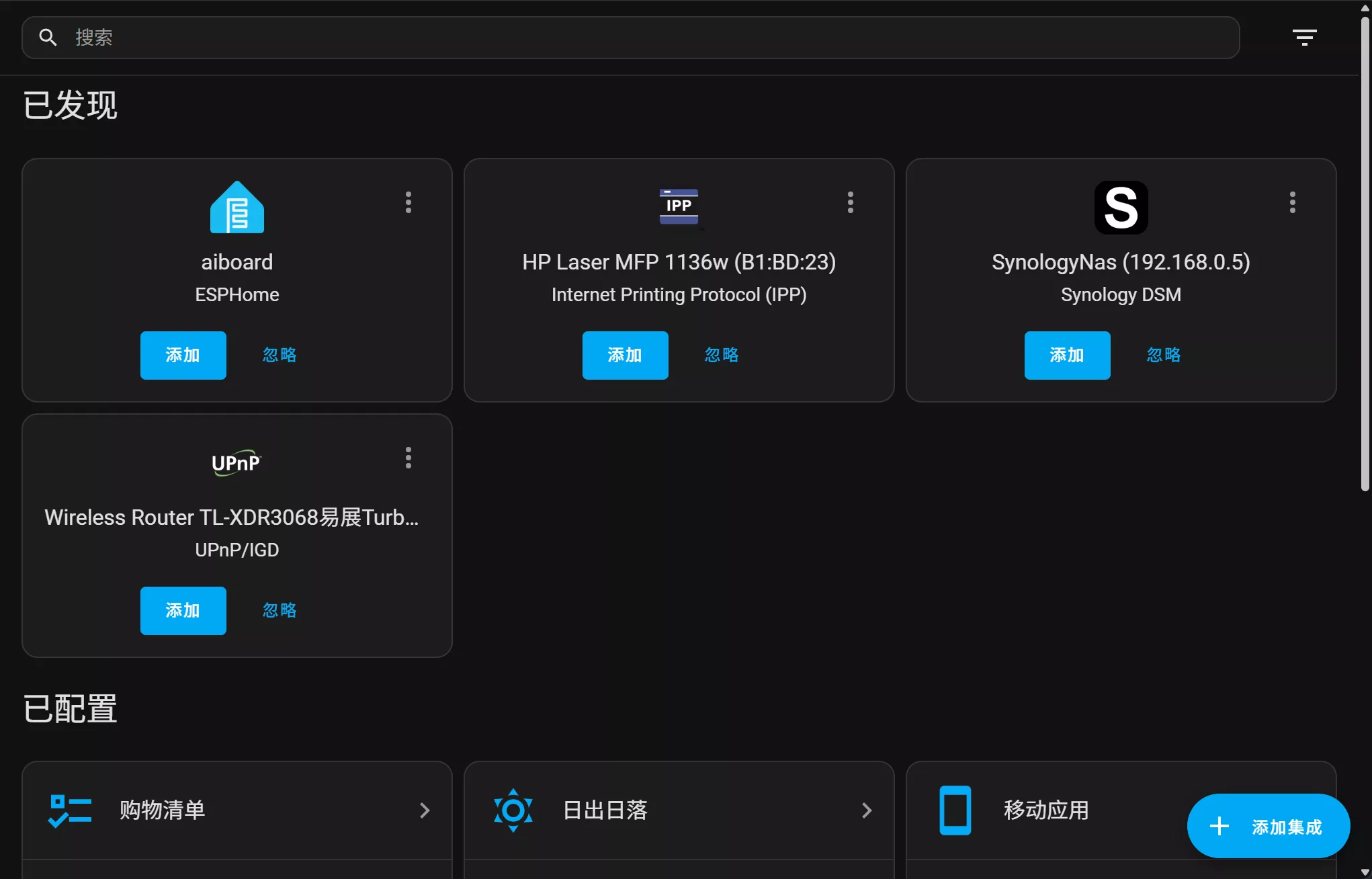Open the filter menu icon
The image size is (1372, 879).
coord(1304,38)
